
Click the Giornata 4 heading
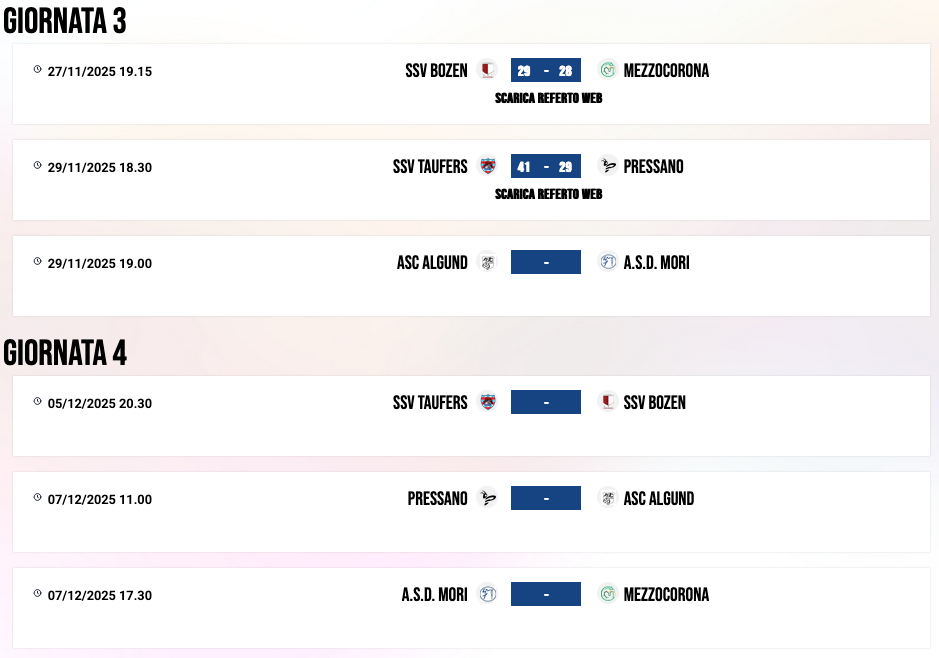coord(65,352)
